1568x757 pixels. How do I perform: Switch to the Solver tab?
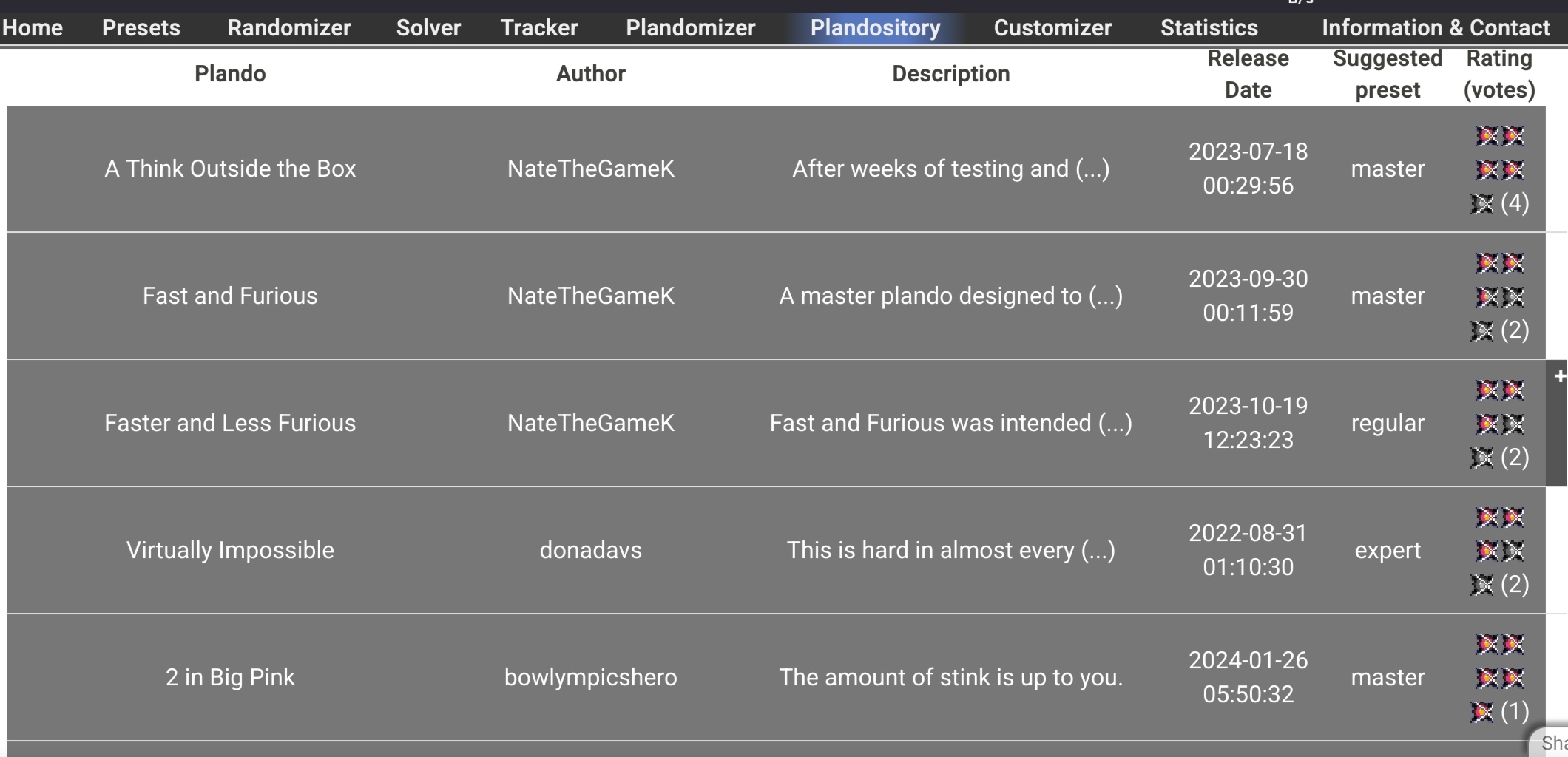click(x=428, y=28)
